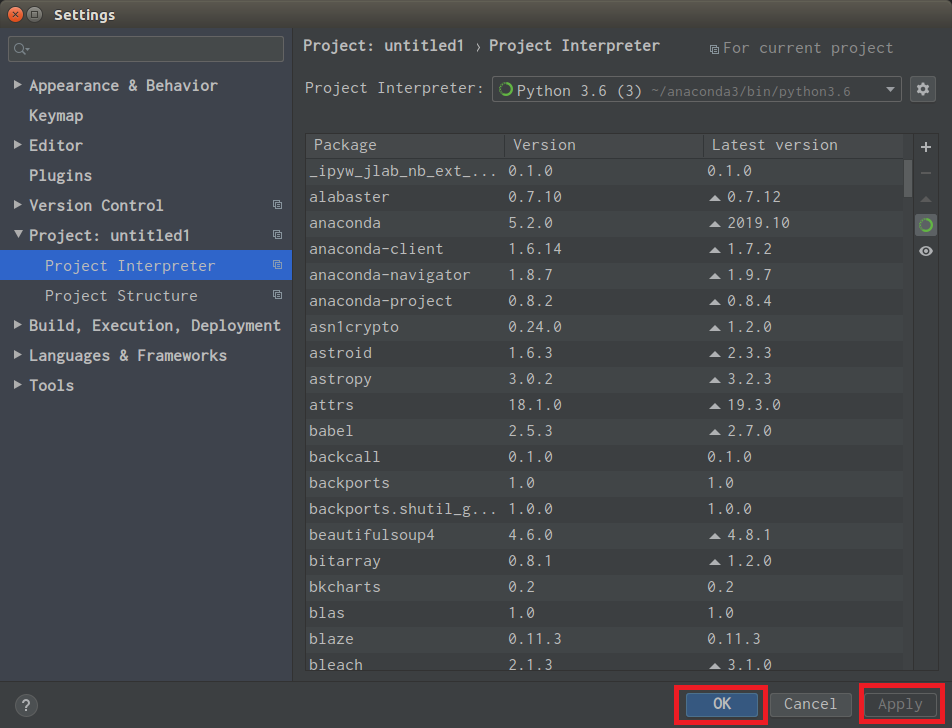Close the Settings window
The image size is (952, 728).
tap(16, 14)
